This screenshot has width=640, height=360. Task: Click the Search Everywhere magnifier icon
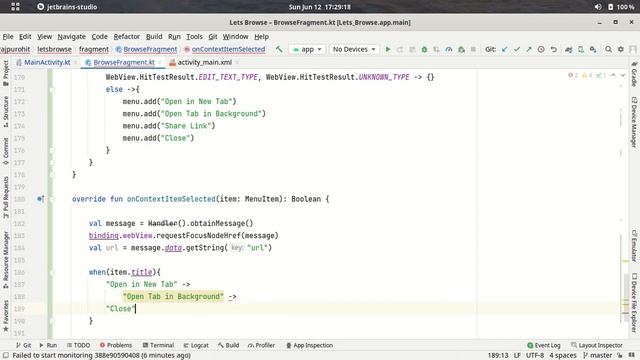608,49
